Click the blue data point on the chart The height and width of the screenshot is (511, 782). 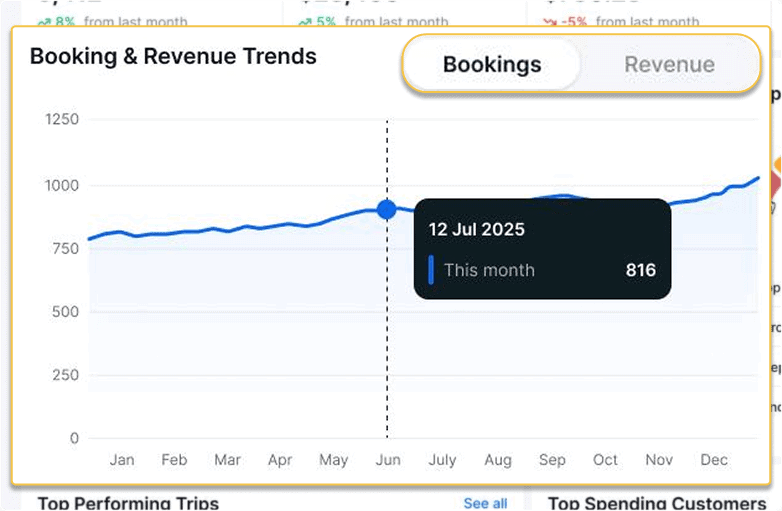[x=387, y=209]
